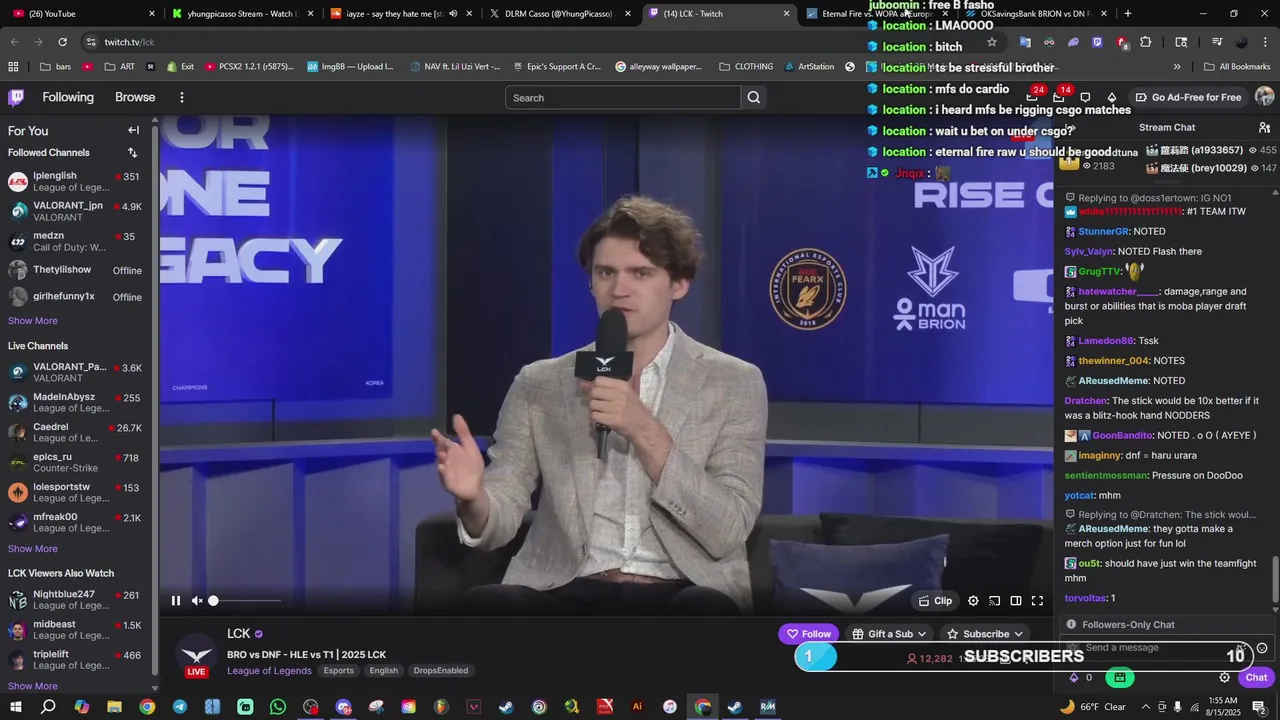
Task: Click the English tag
Action: coord(383,671)
